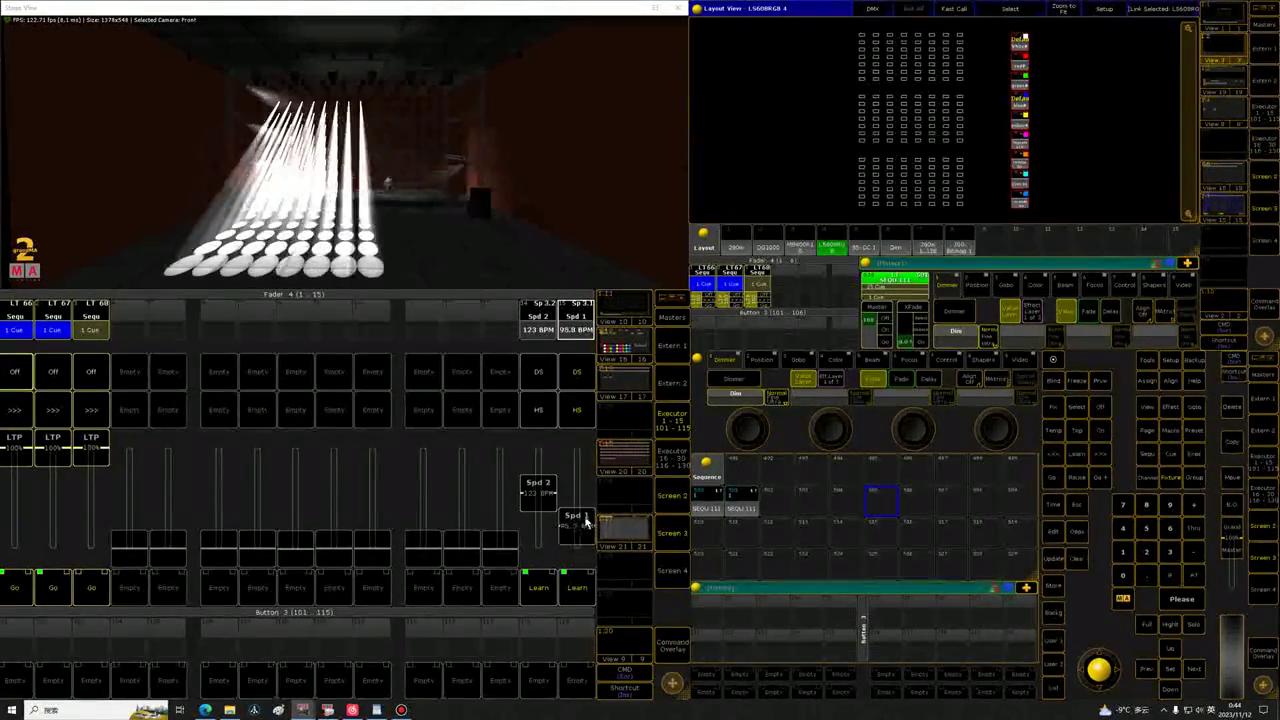Image resolution: width=1280 pixels, height=720 pixels.
Task: Select the Gobo tab in the lower preset-type bar
Action: 798,360
